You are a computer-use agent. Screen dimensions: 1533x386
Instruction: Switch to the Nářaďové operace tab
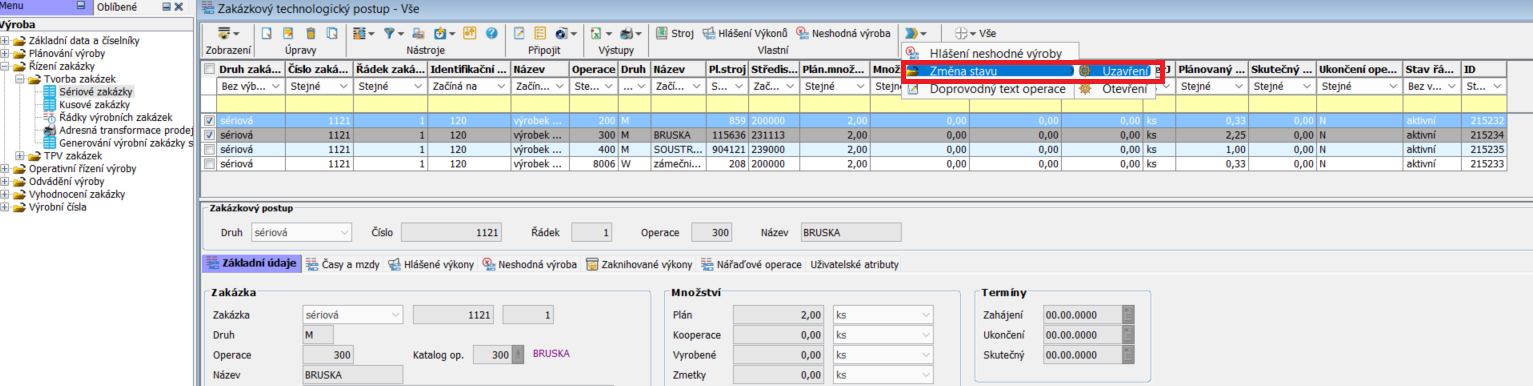tap(751, 265)
